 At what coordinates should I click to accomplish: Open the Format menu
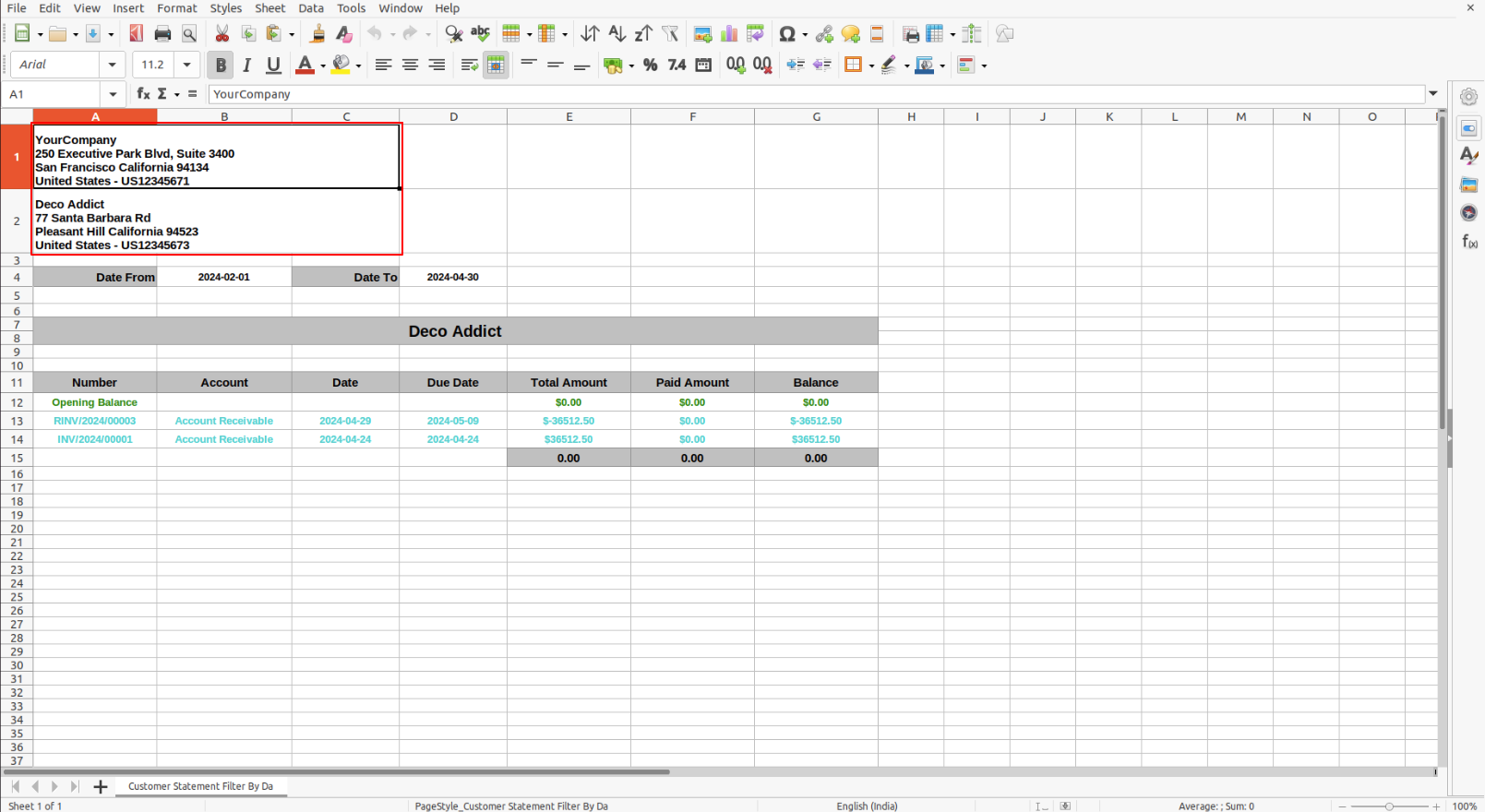(177, 8)
